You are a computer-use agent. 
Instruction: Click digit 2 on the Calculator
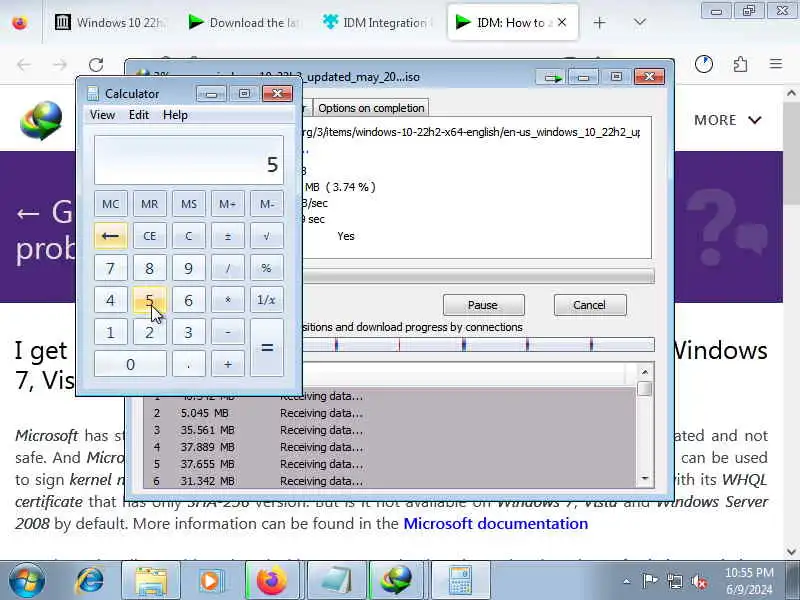(149, 332)
